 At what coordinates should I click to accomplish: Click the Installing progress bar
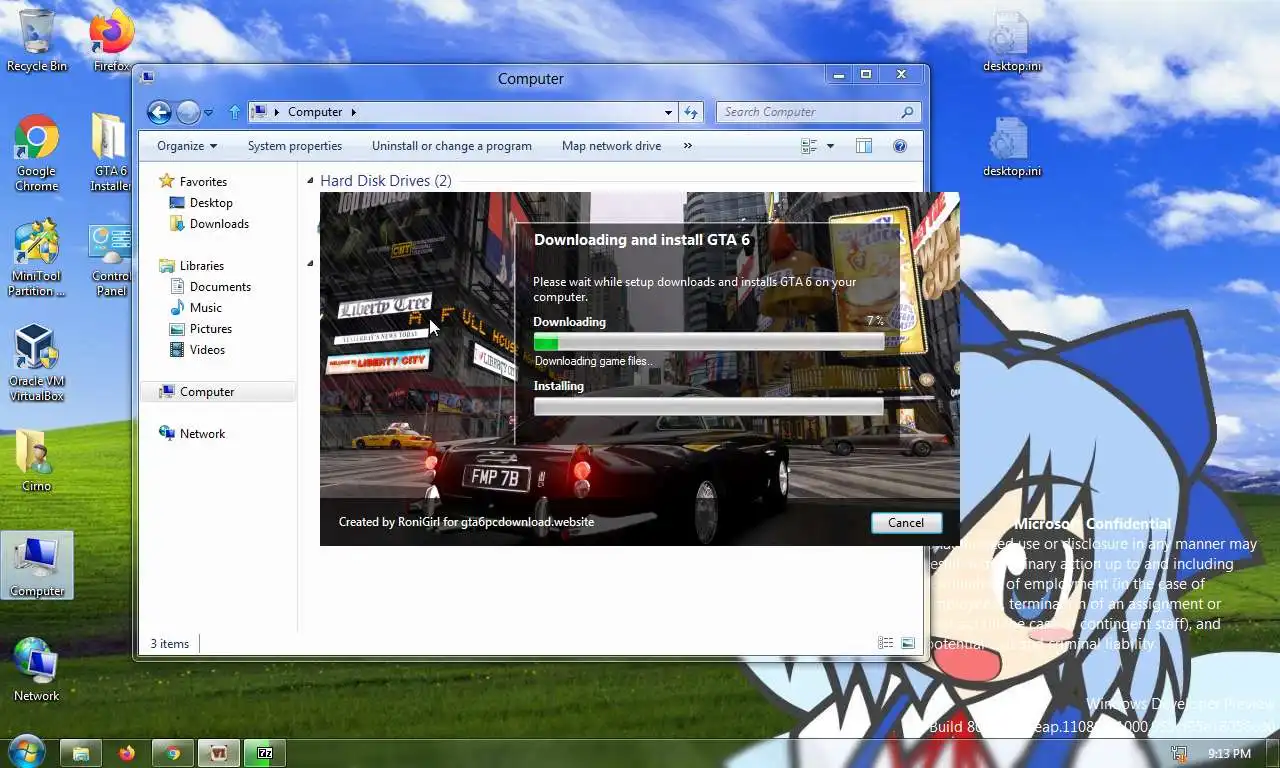(x=709, y=407)
